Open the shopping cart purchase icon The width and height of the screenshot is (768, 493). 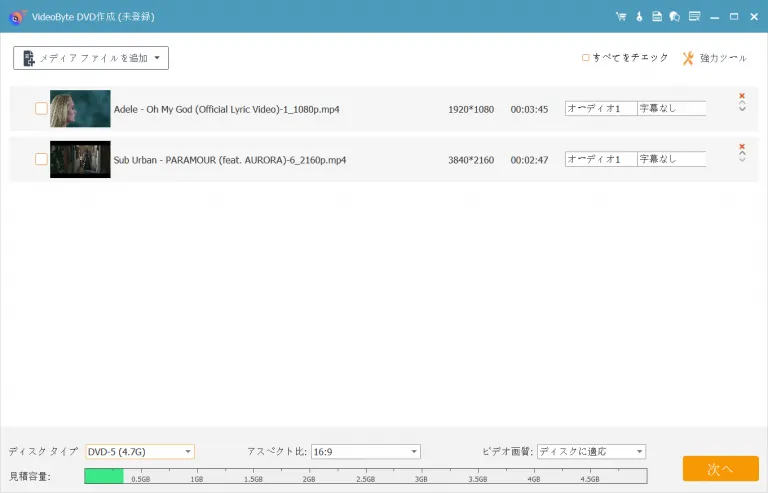click(x=621, y=17)
